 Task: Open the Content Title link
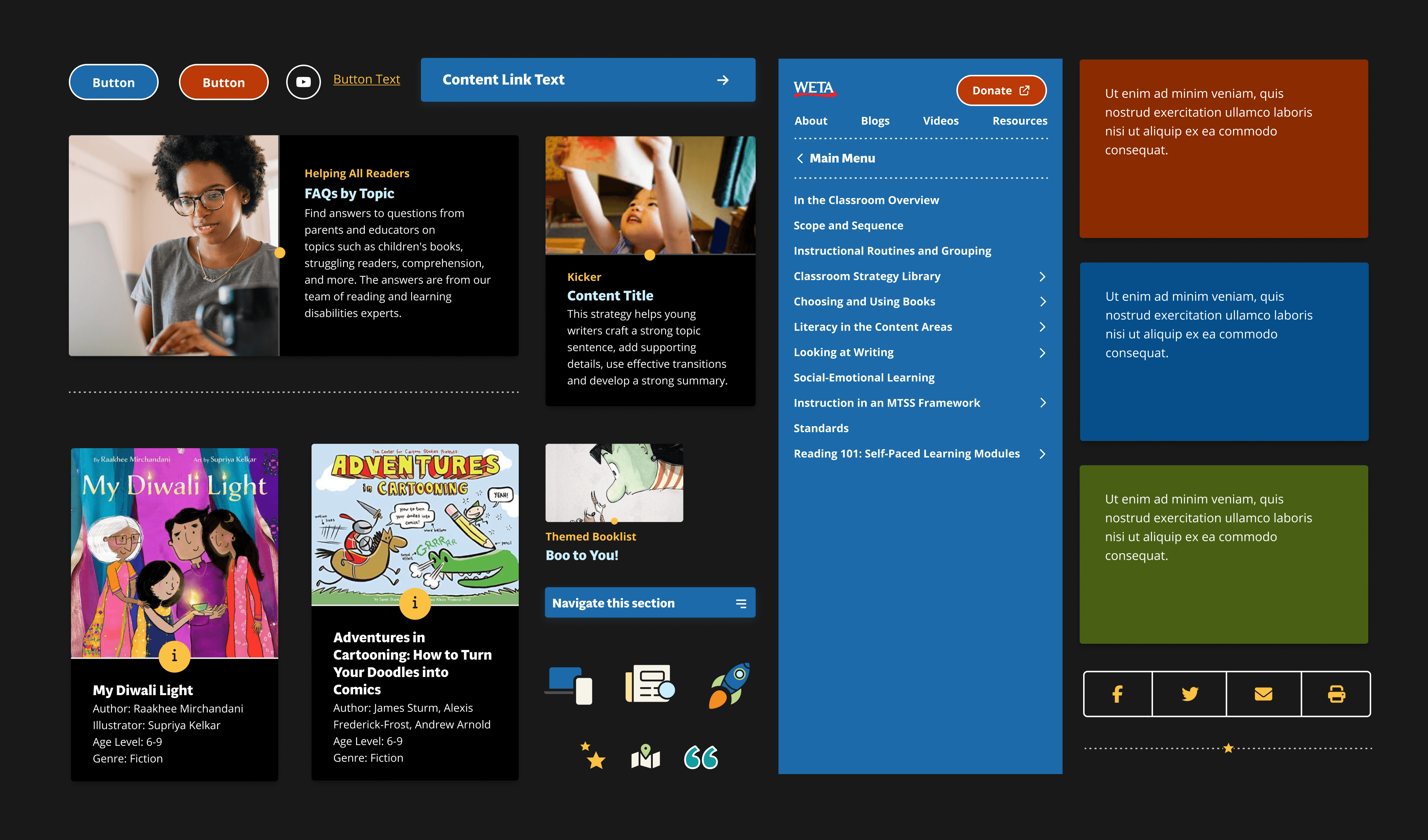[x=610, y=296]
